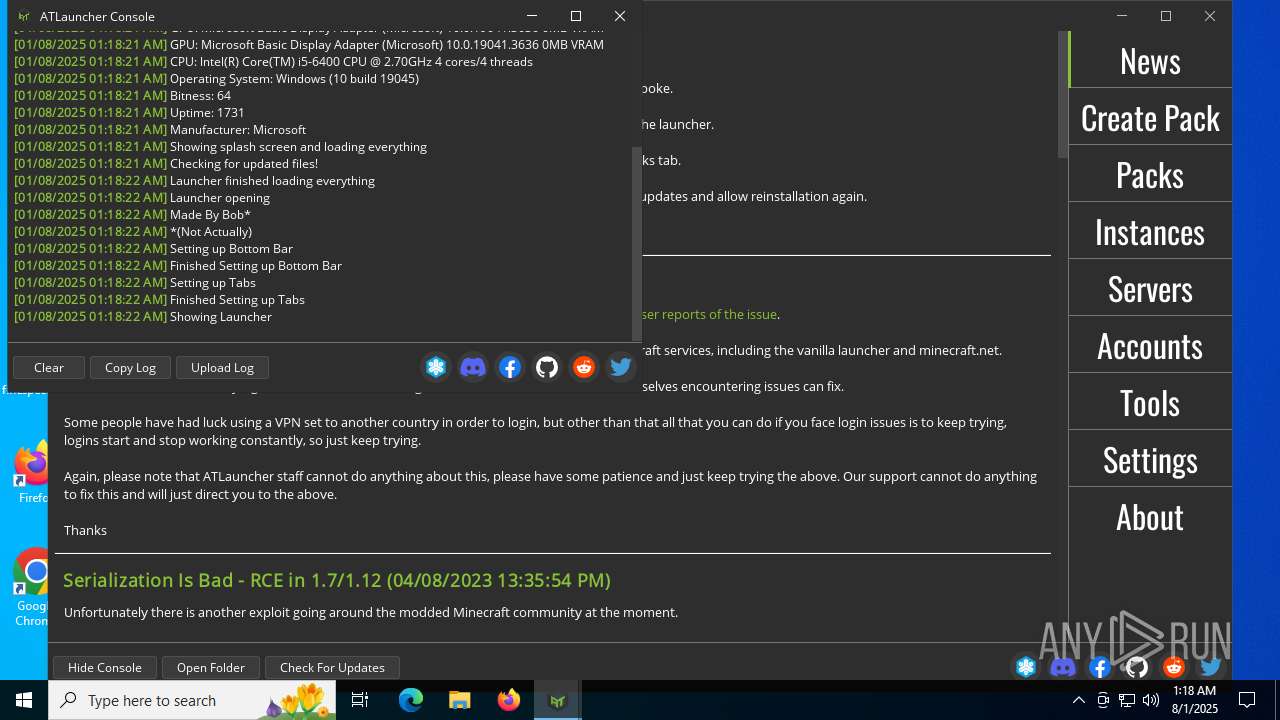1280x720 pixels.
Task: Open Reddit icon in console window
Action: (584, 367)
